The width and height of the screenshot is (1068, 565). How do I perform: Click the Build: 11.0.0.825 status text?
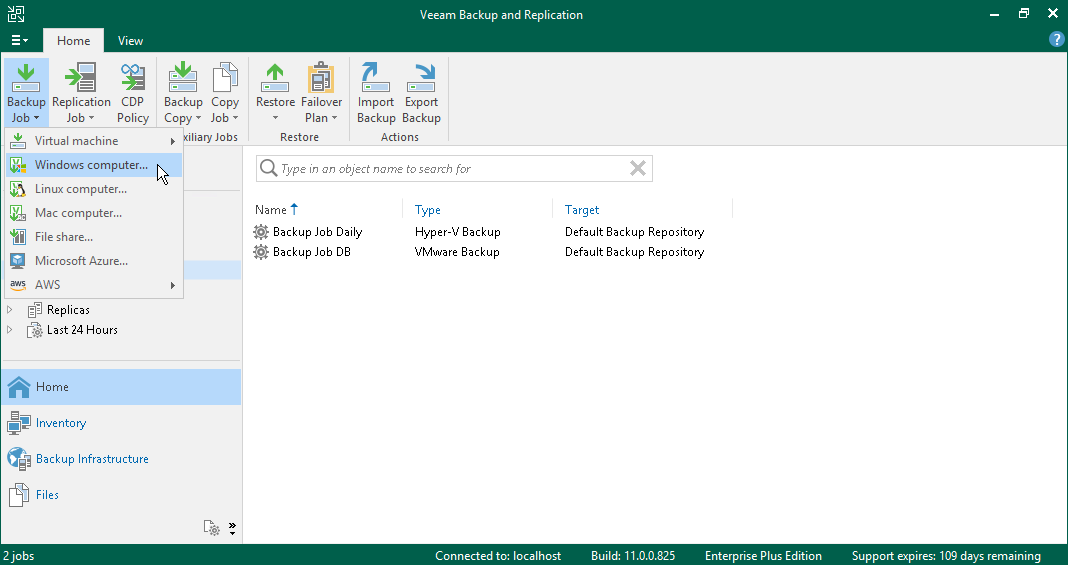point(633,556)
